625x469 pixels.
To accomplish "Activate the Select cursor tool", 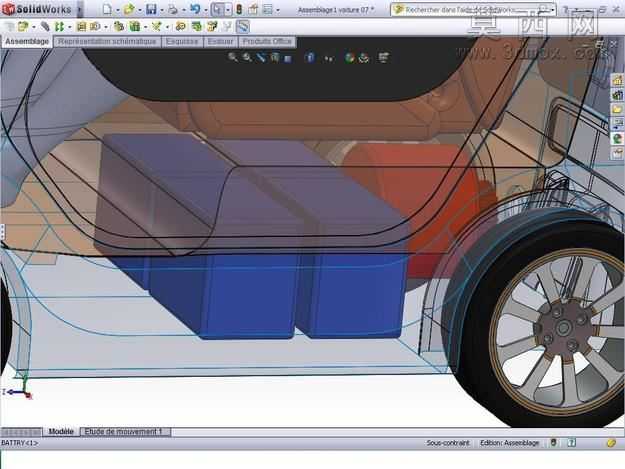I will coord(217,9).
